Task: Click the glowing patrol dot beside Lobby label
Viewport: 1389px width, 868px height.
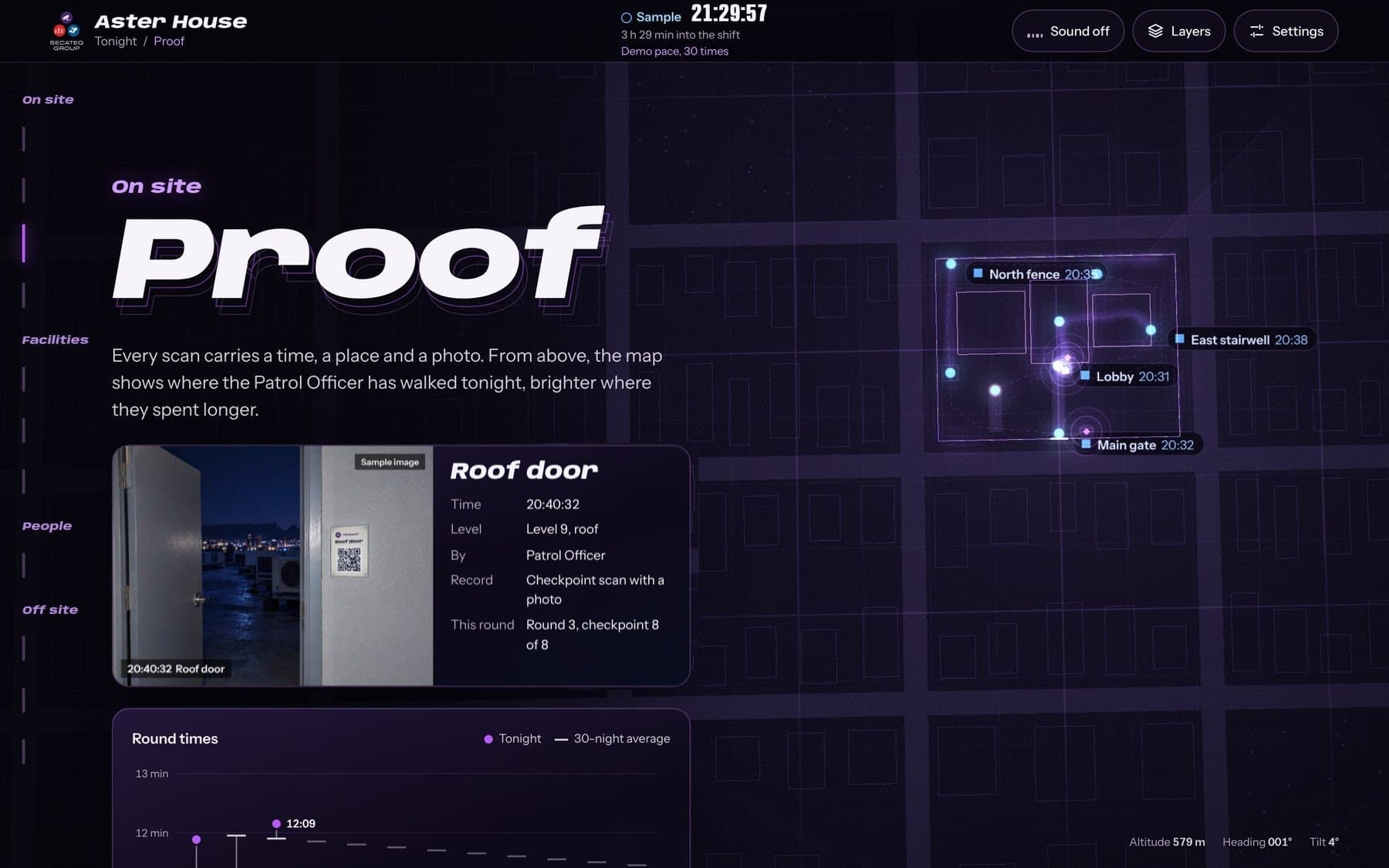Action: pyautogui.click(x=1062, y=367)
